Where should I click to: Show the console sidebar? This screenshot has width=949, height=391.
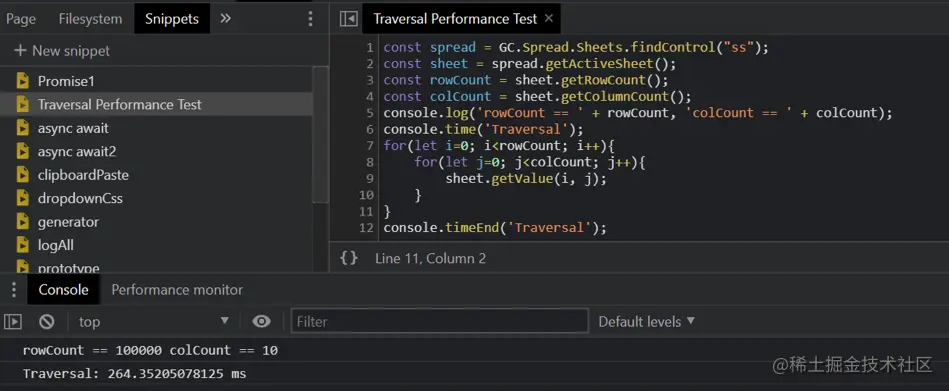click(x=13, y=321)
